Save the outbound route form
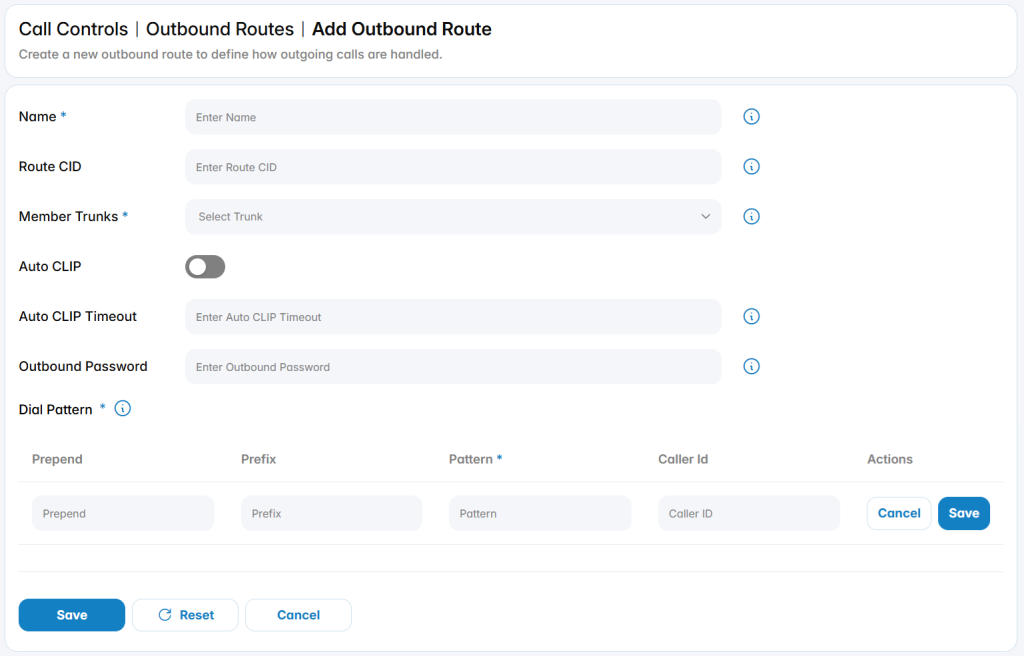Image resolution: width=1024 pixels, height=656 pixels. pyautogui.click(x=72, y=615)
